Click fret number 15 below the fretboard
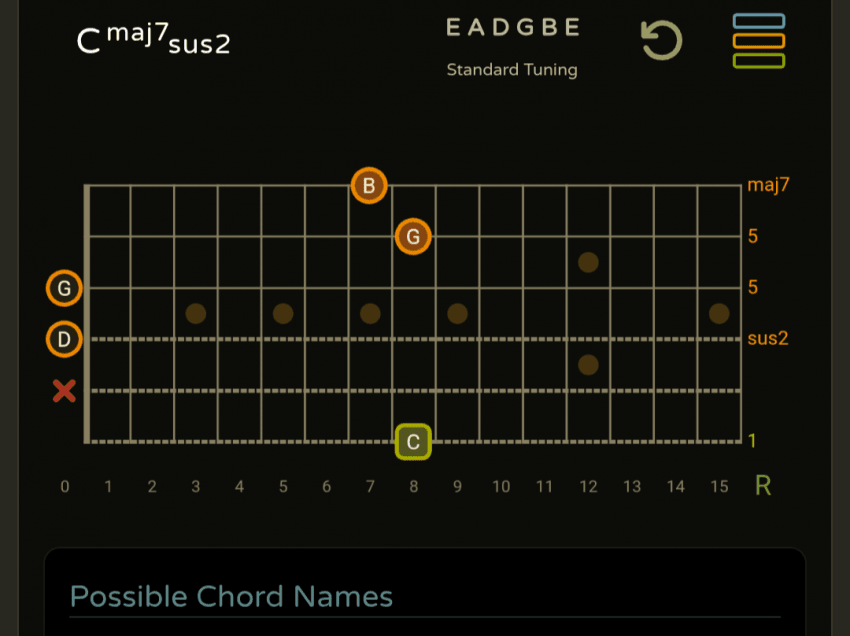 coord(719,487)
